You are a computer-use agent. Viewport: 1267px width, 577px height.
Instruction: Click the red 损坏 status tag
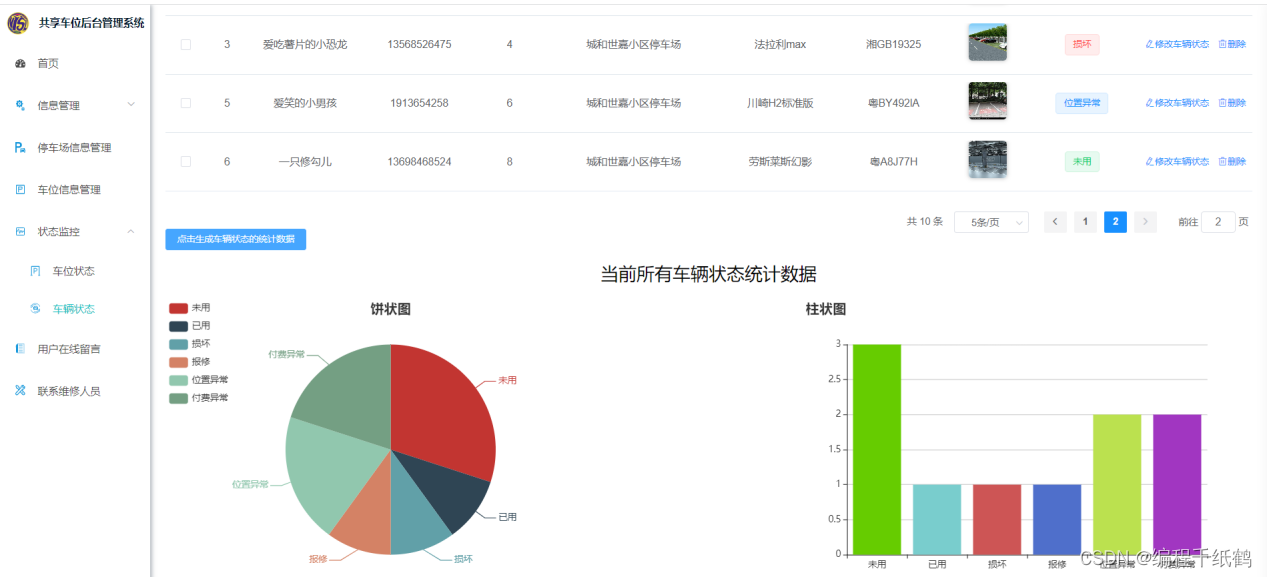(1082, 44)
